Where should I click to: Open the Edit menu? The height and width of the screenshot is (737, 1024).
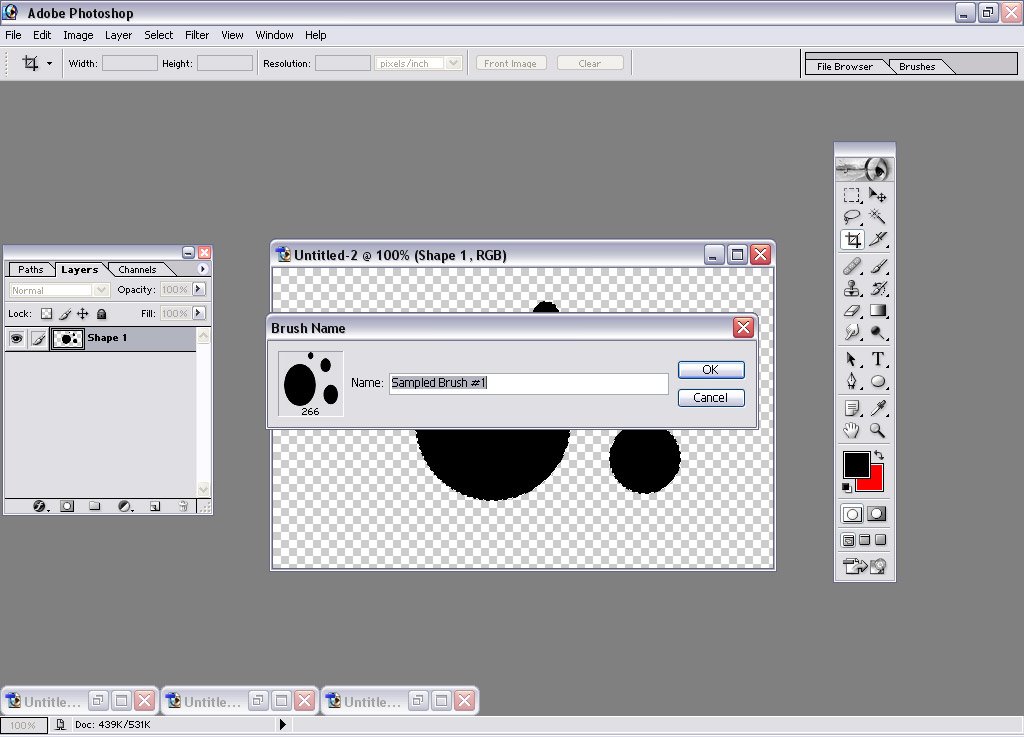(x=42, y=35)
